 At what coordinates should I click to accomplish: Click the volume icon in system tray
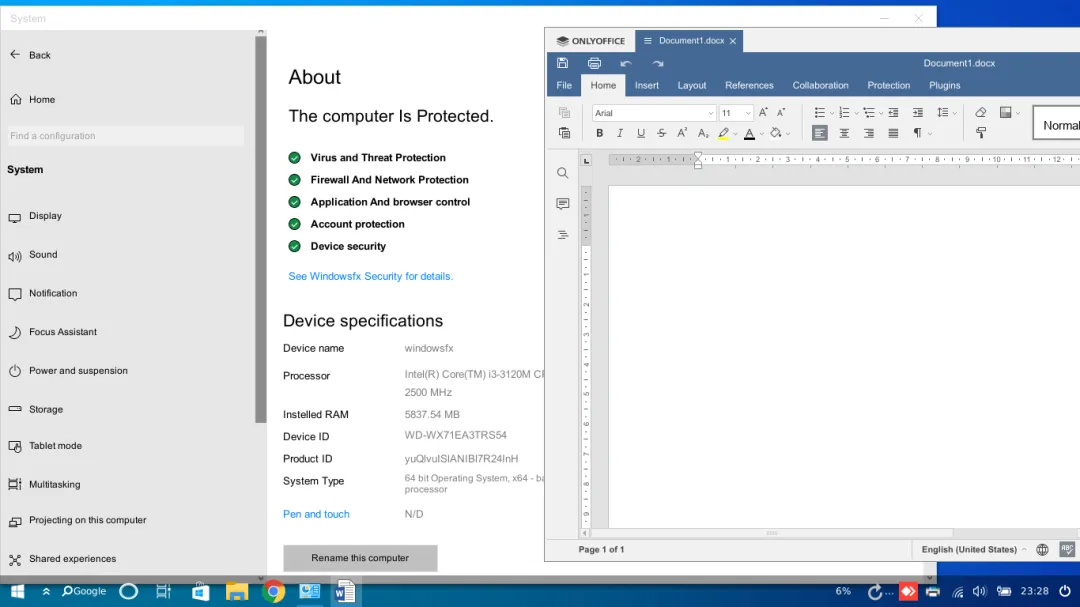979,591
